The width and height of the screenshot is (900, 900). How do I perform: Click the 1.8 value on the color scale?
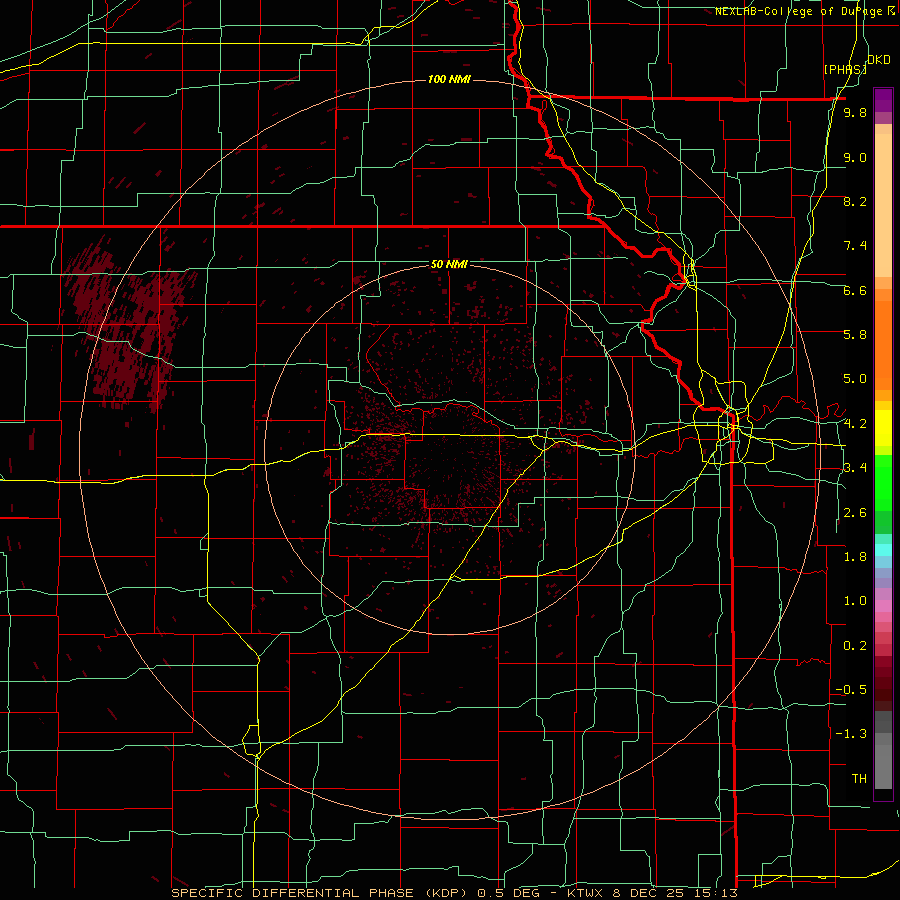tap(855, 557)
